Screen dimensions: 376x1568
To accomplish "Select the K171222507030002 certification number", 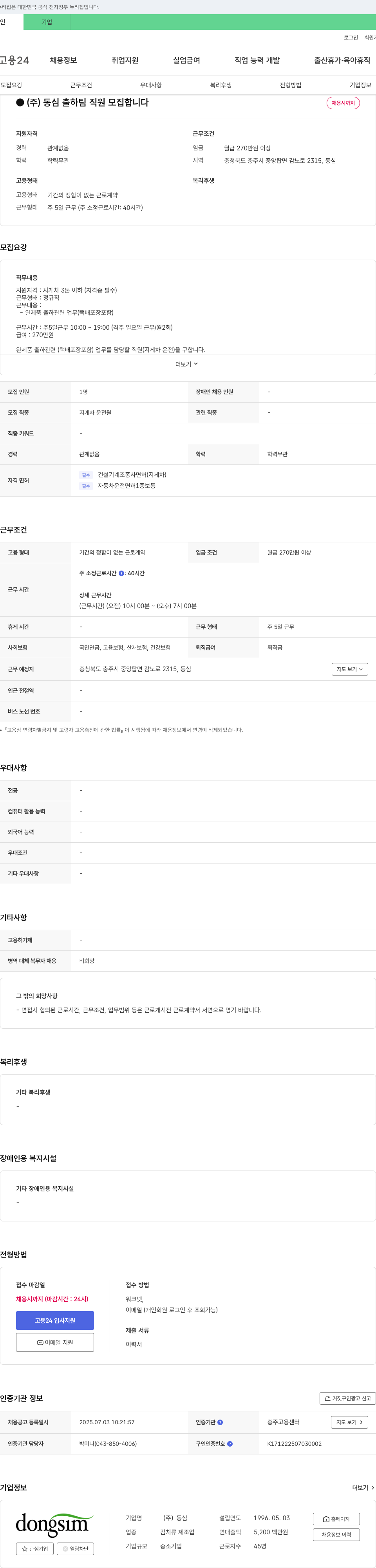I will point(295,1444).
